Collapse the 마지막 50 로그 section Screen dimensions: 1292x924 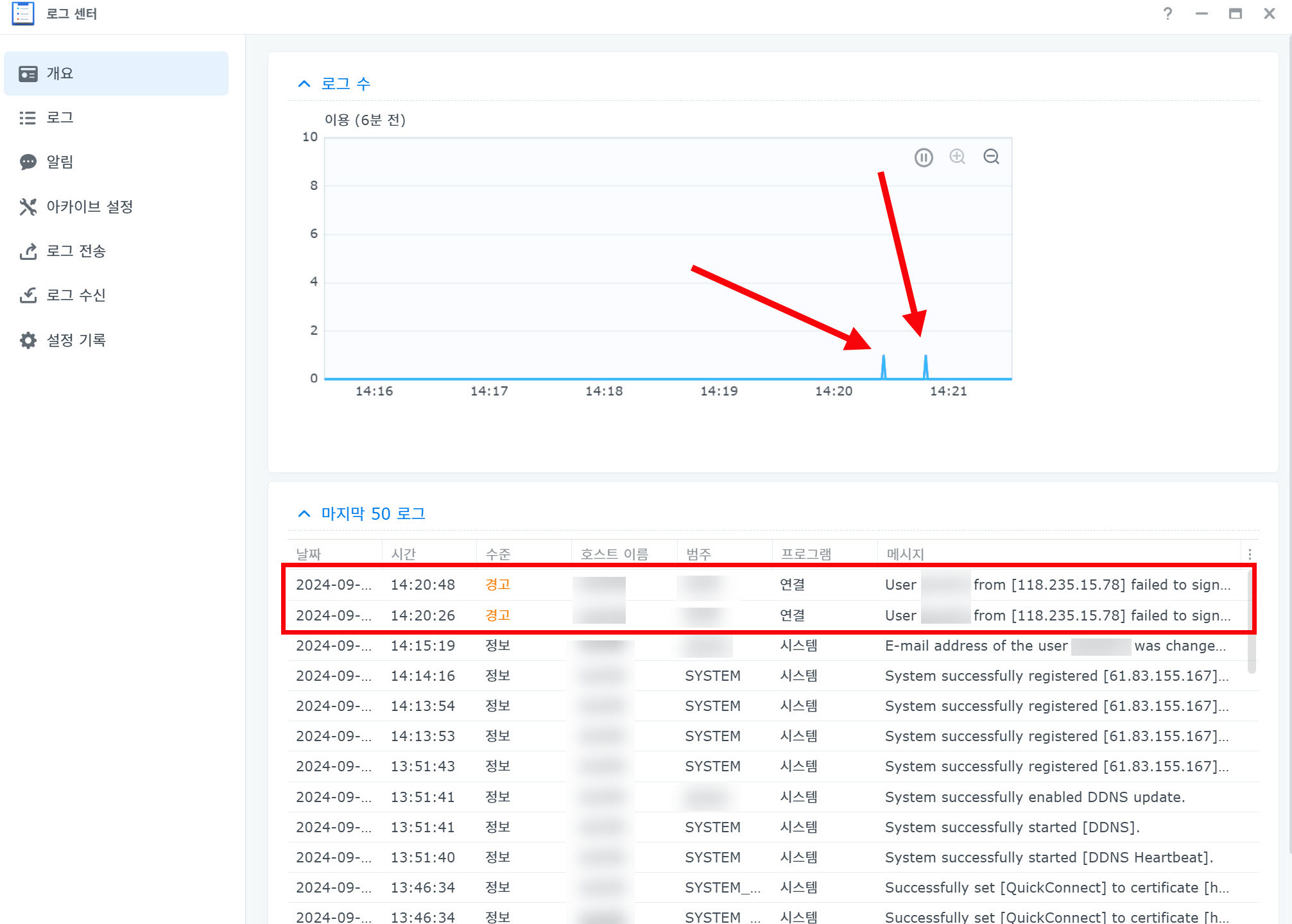[x=304, y=514]
